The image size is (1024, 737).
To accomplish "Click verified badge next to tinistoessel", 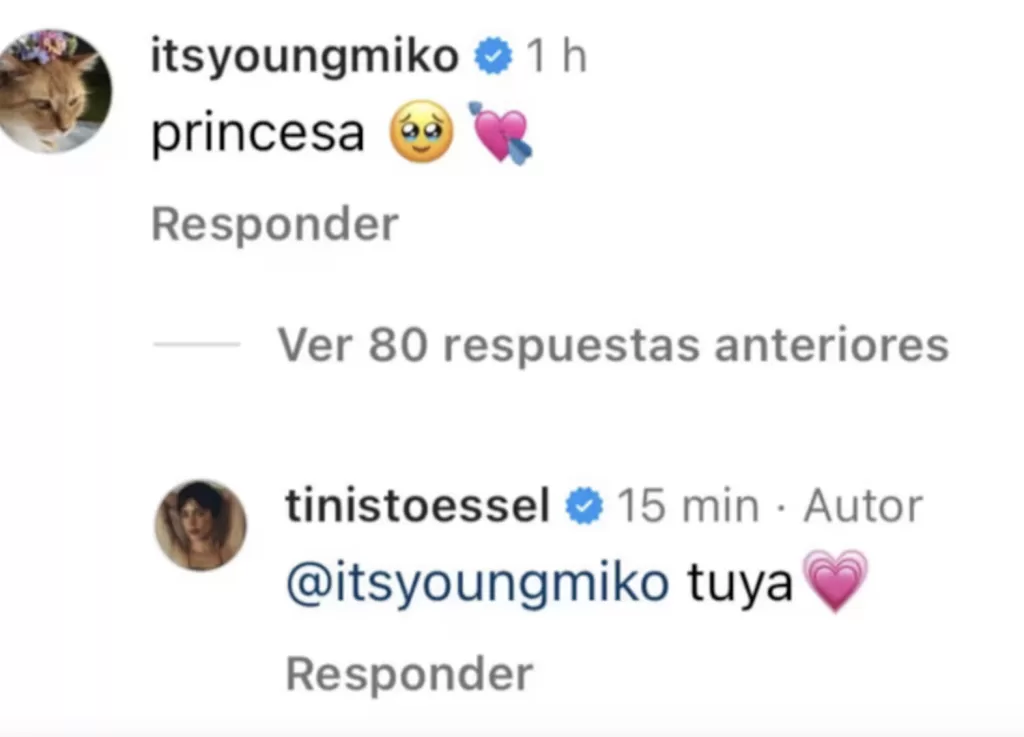I will [x=584, y=507].
